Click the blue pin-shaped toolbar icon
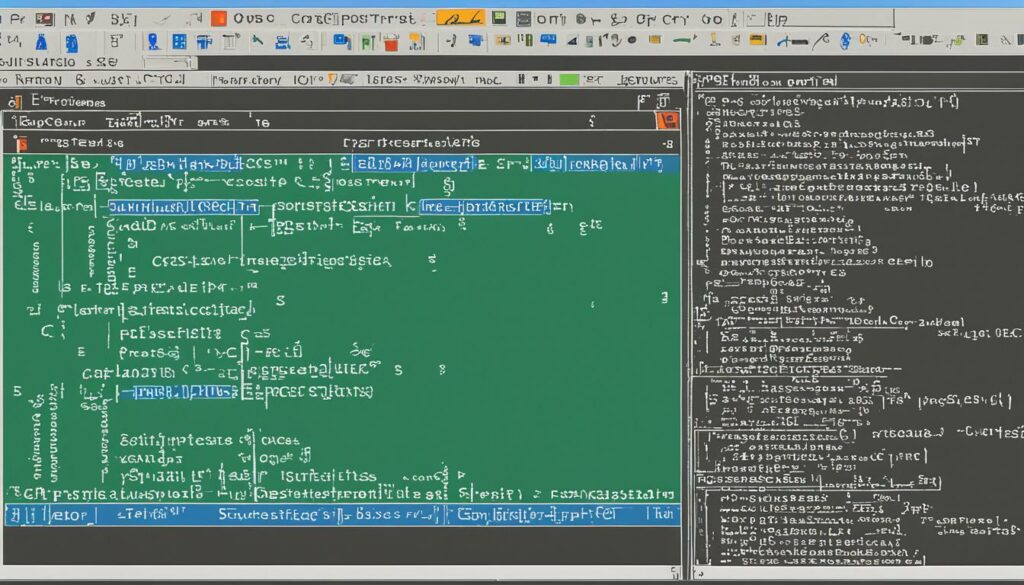Viewport: 1024px width, 585px height. point(153,42)
